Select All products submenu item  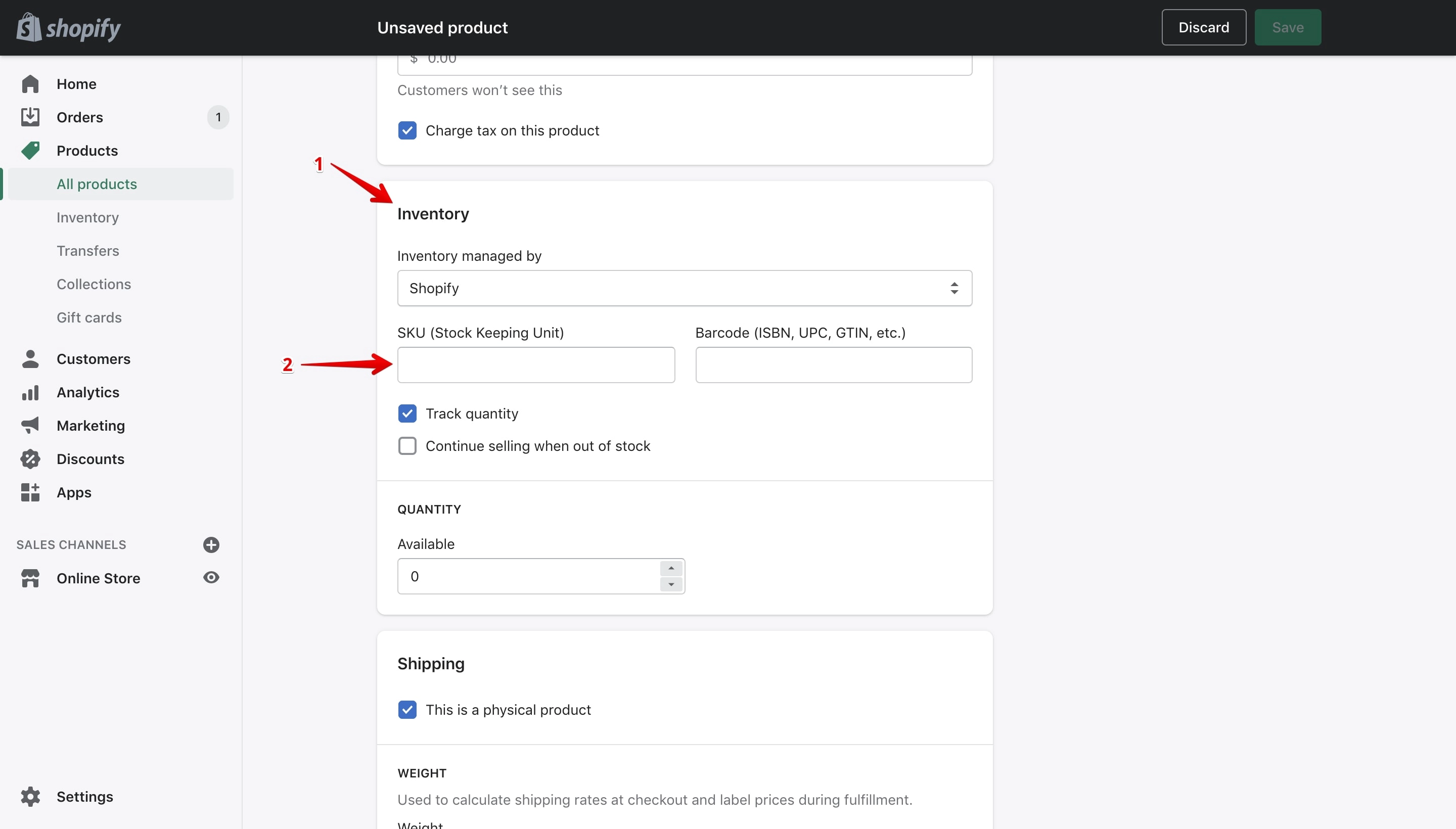coord(120,184)
